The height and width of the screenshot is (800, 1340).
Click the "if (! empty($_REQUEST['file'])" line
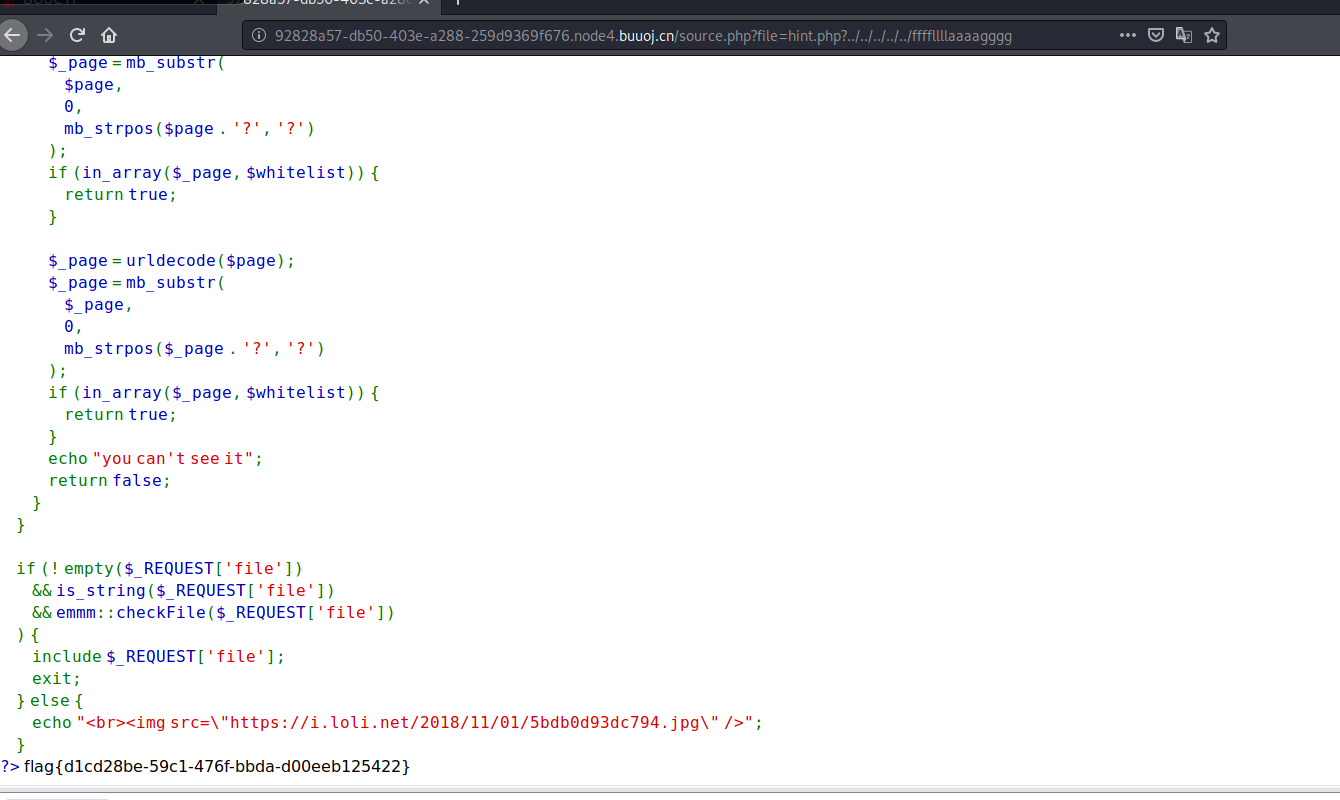[x=159, y=569]
